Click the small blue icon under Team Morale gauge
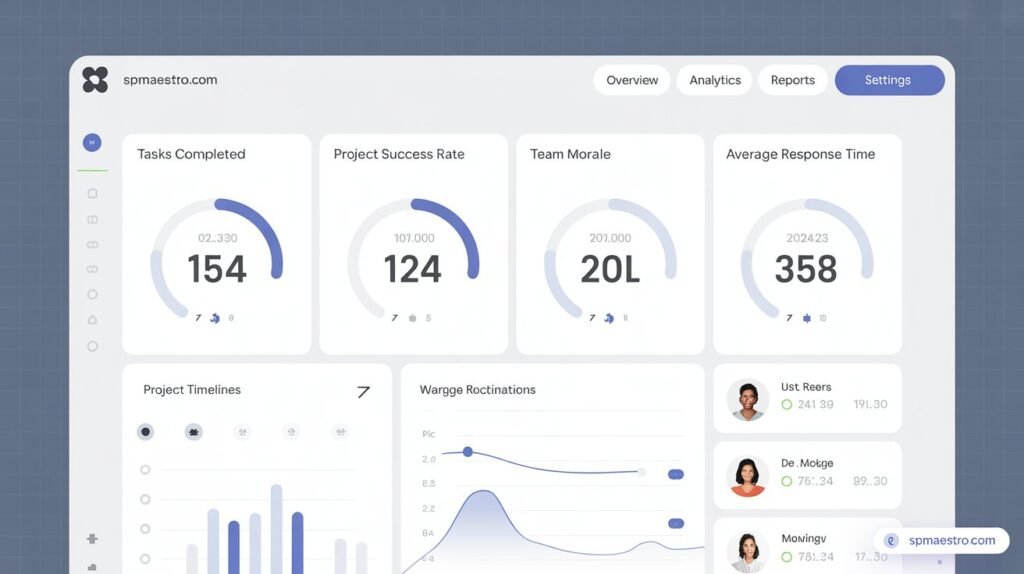Image resolution: width=1024 pixels, height=574 pixels. coord(609,318)
